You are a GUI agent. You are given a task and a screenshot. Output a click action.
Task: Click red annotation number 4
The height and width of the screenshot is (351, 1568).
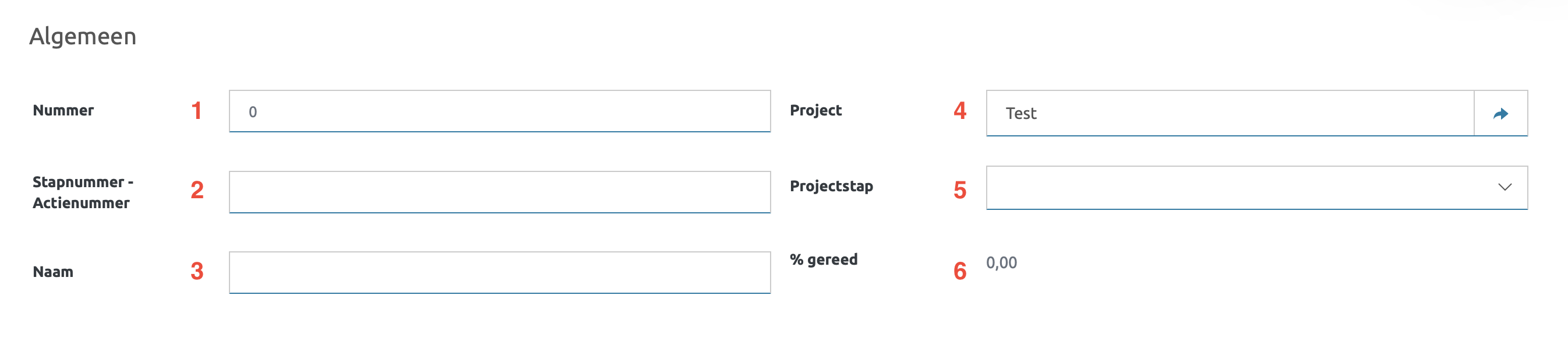(x=960, y=111)
